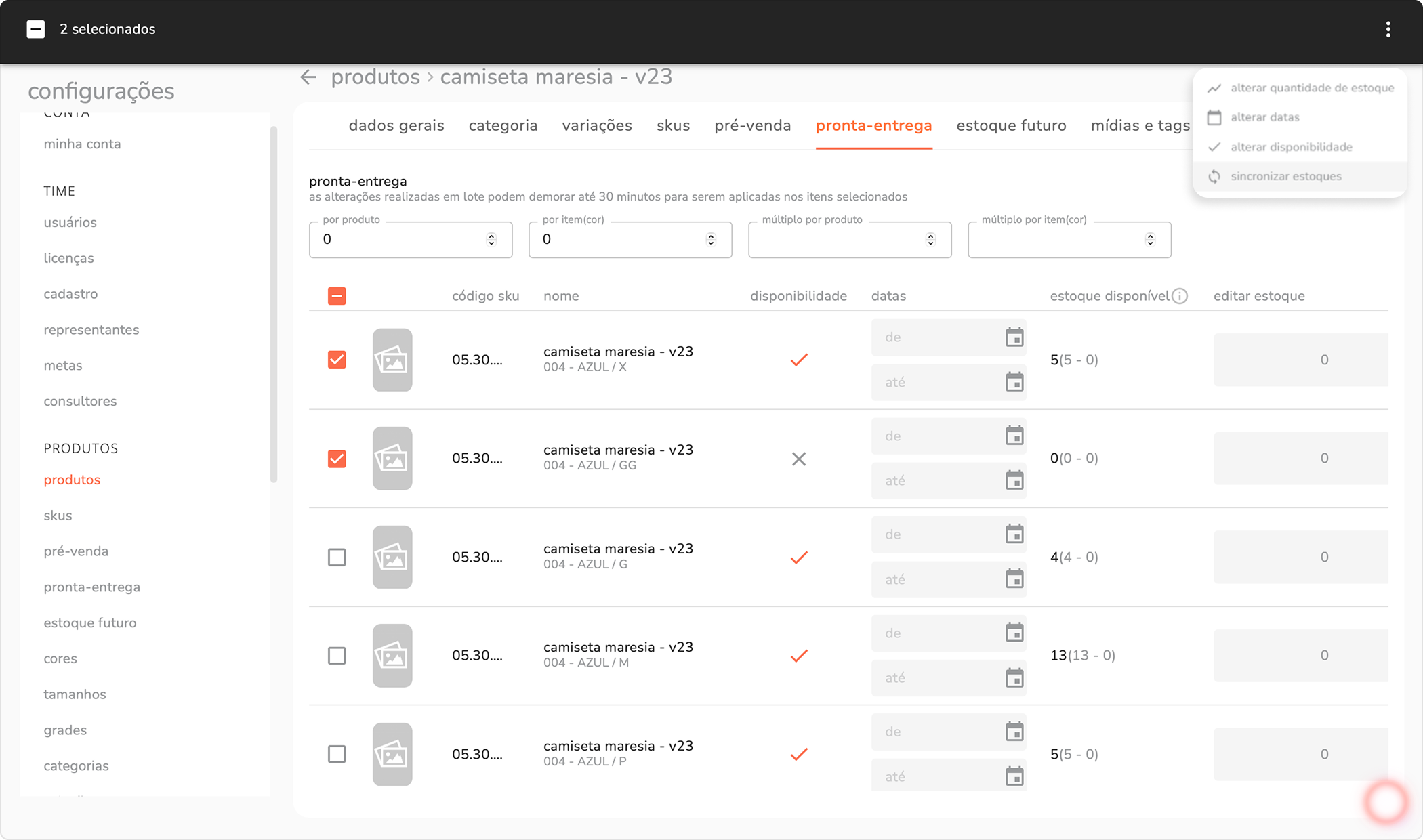Open 'representantes' in the sidebar
The height and width of the screenshot is (840, 1423).
tap(91, 330)
